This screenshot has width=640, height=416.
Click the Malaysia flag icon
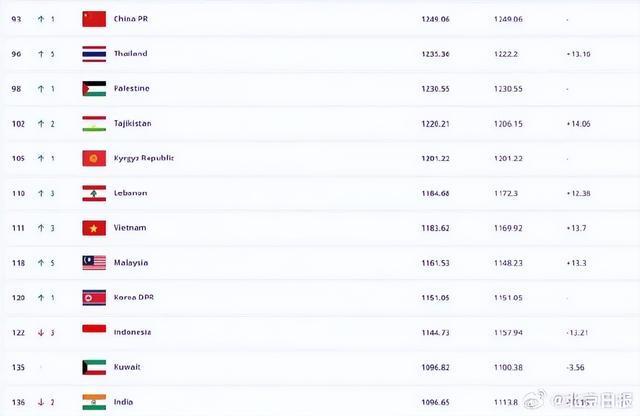(x=94, y=263)
